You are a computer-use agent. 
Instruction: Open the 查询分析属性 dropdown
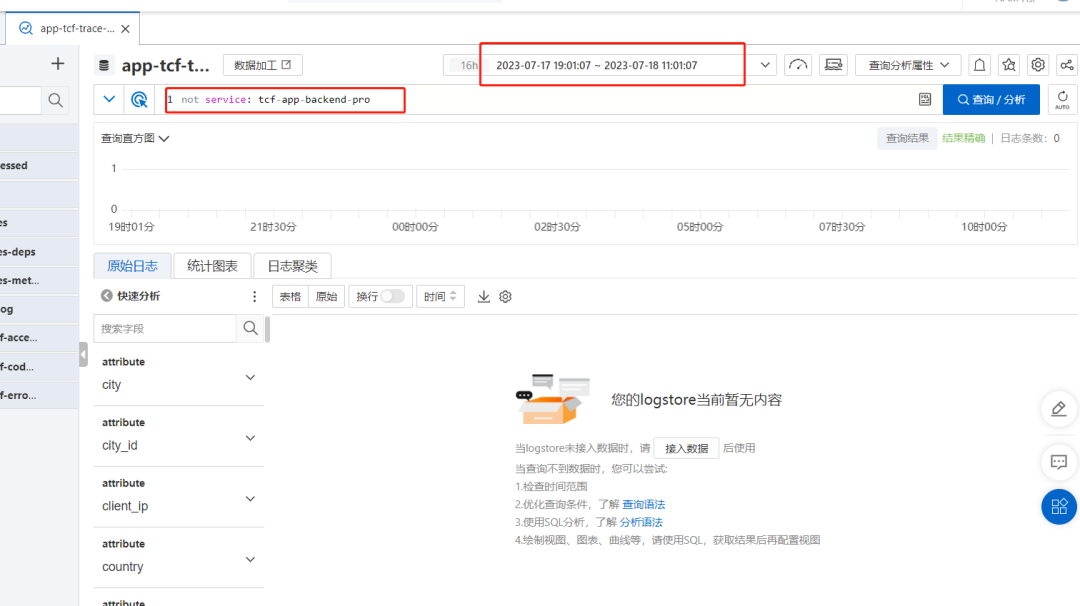[x=908, y=65]
